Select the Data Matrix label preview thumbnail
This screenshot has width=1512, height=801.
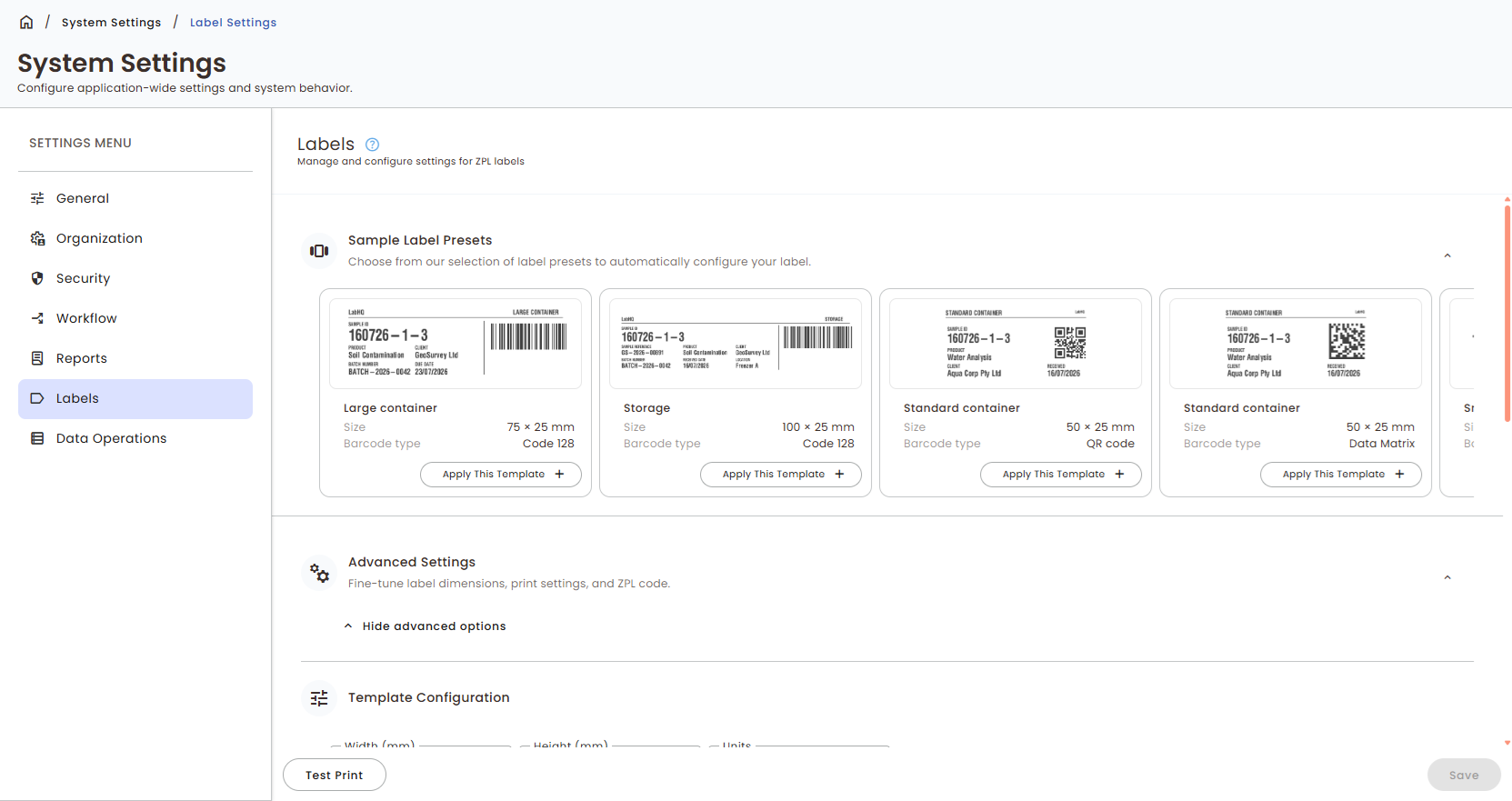(x=1296, y=344)
